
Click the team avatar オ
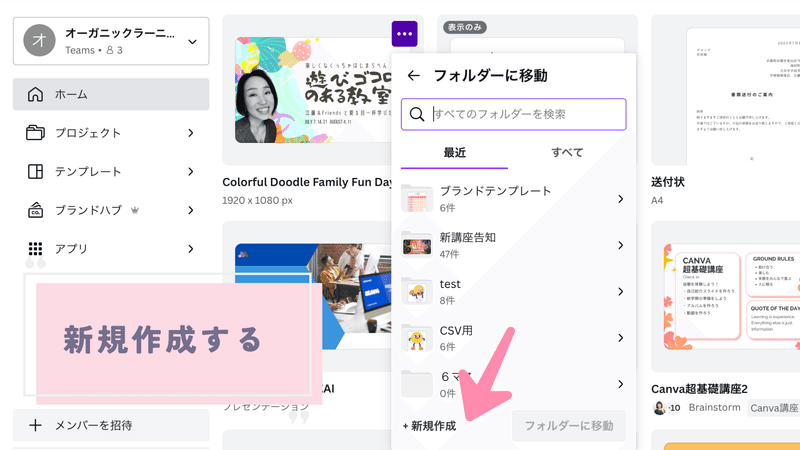click(x=39, y=40)
